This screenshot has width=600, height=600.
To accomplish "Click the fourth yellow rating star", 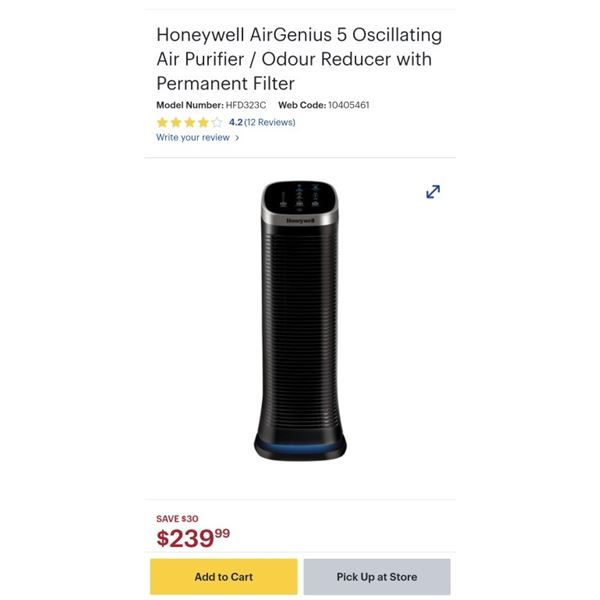I will click(203, 122).
